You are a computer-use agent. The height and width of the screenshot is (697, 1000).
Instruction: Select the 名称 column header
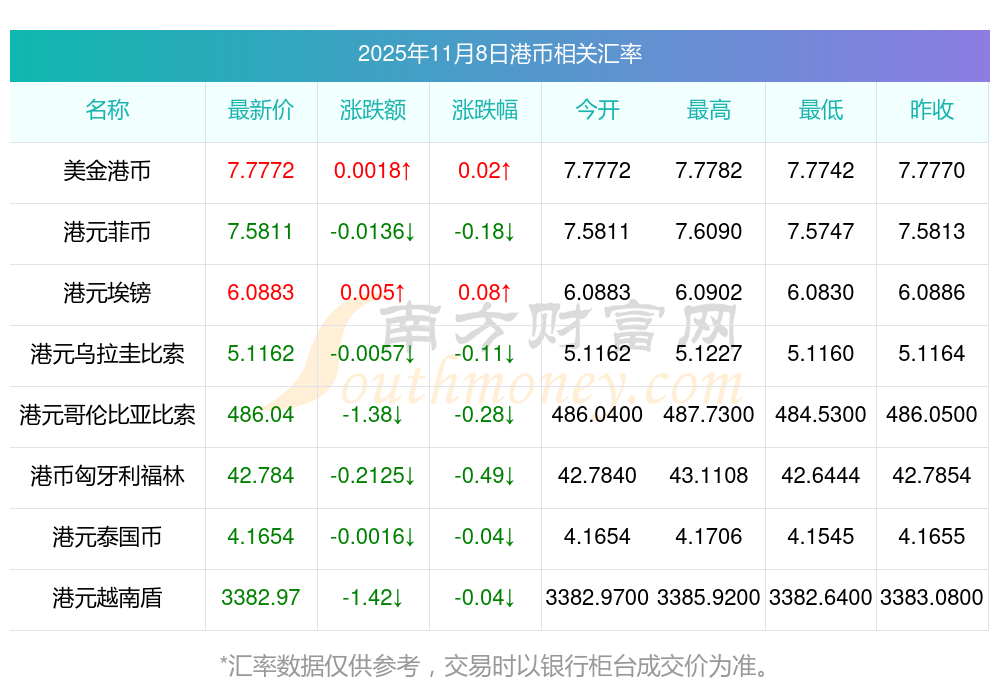point(107,110)
